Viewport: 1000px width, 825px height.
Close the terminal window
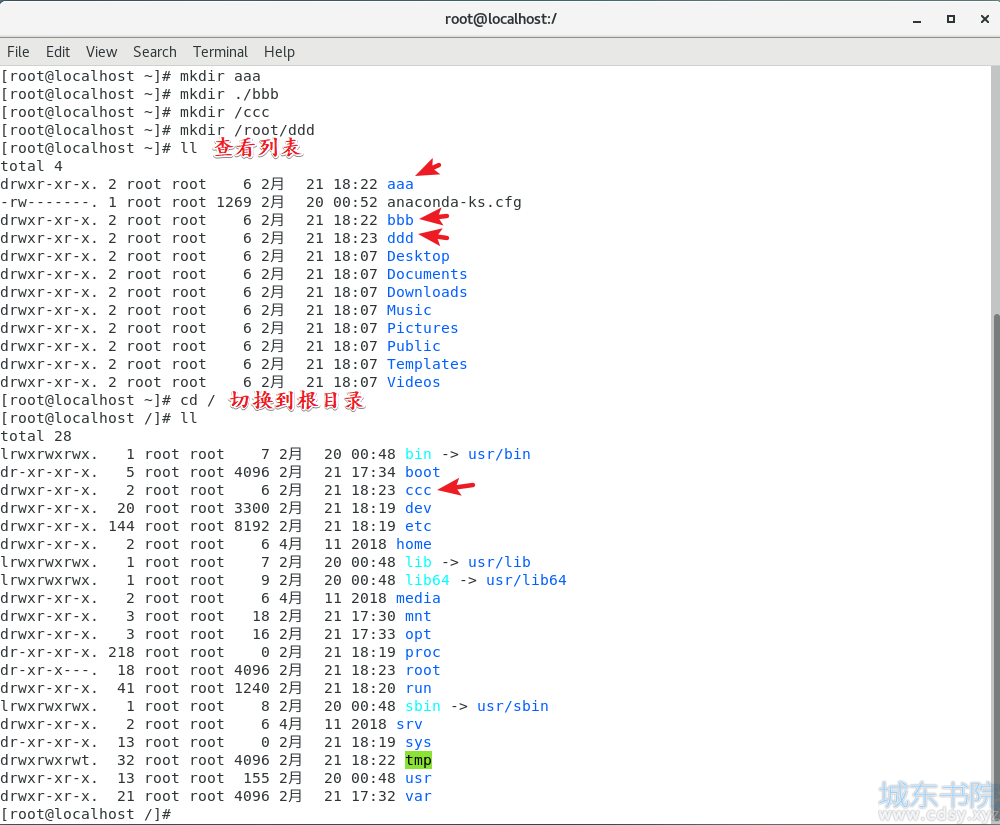(985, 19)
